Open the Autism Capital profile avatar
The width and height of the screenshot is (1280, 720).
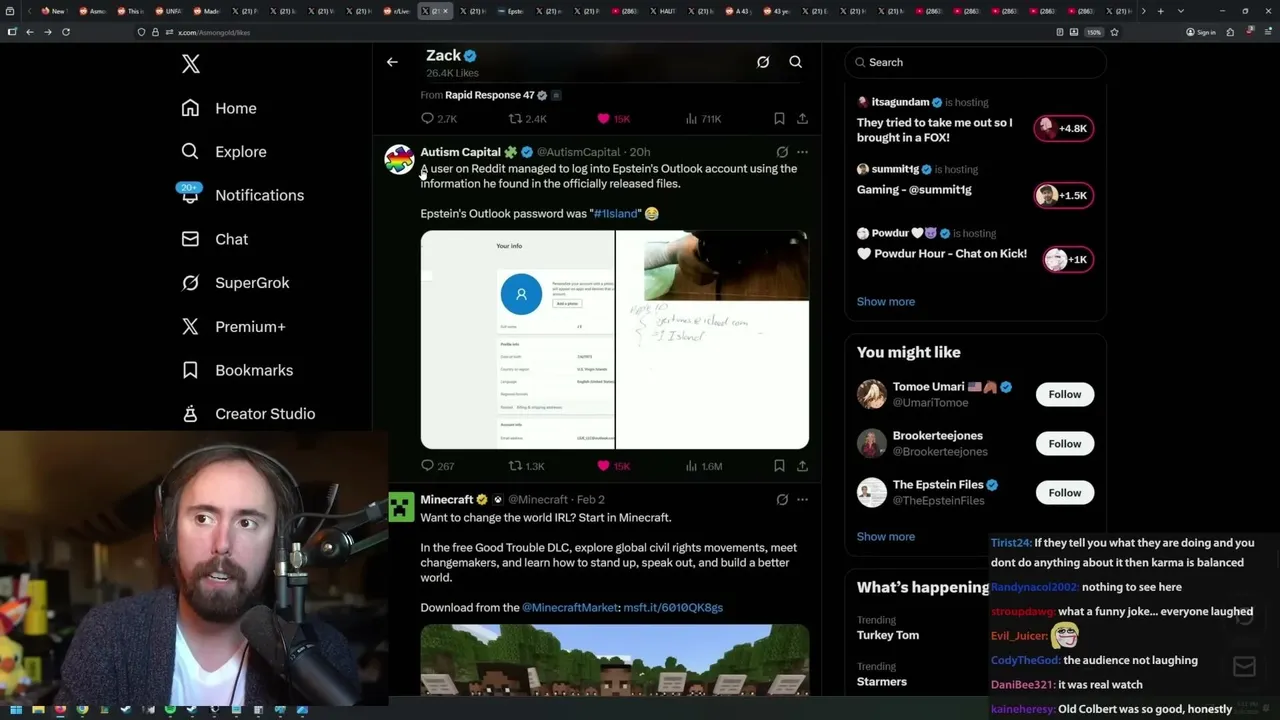pyautogui.click(x=400, y=160)
